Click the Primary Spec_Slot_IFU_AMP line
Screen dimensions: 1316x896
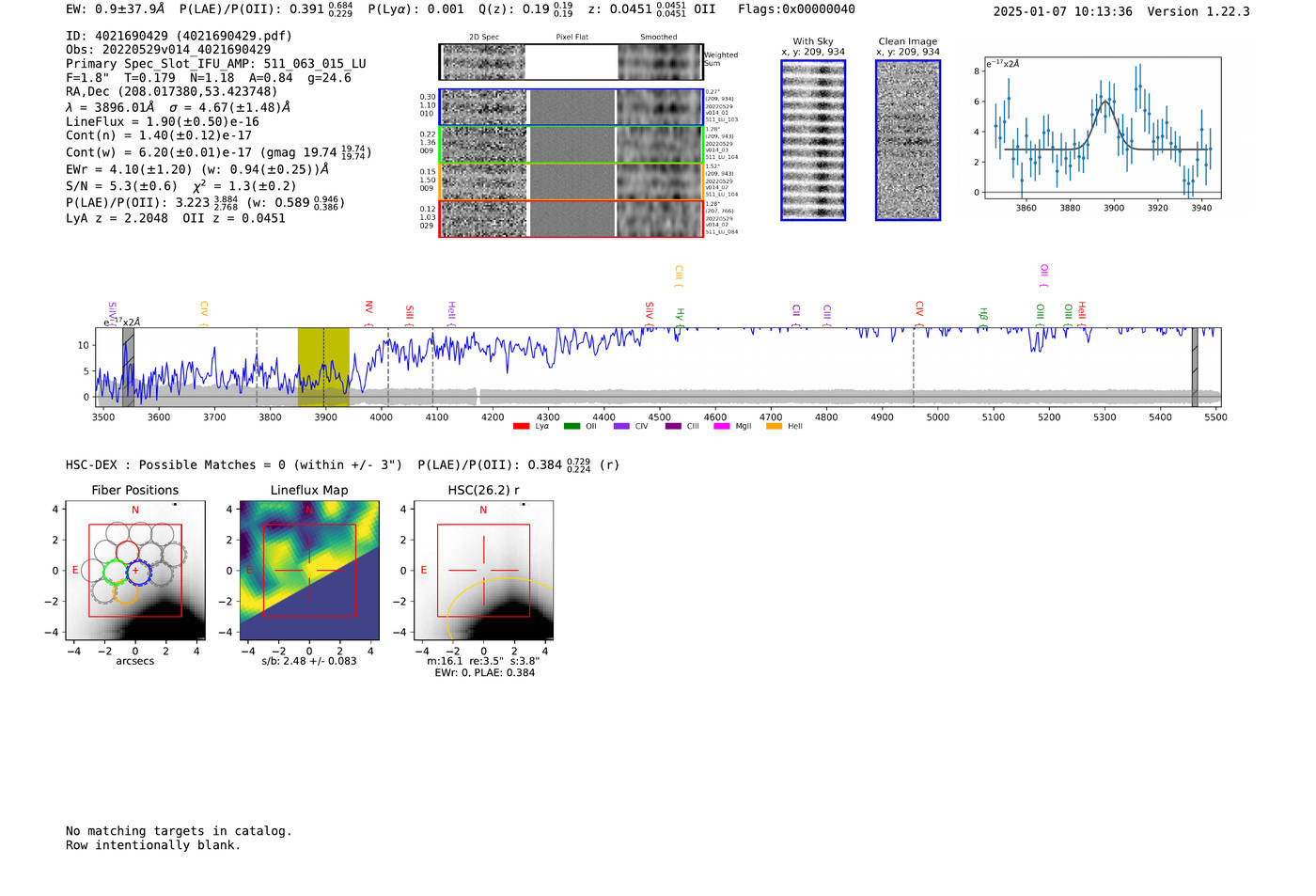[x=216, y=64]
